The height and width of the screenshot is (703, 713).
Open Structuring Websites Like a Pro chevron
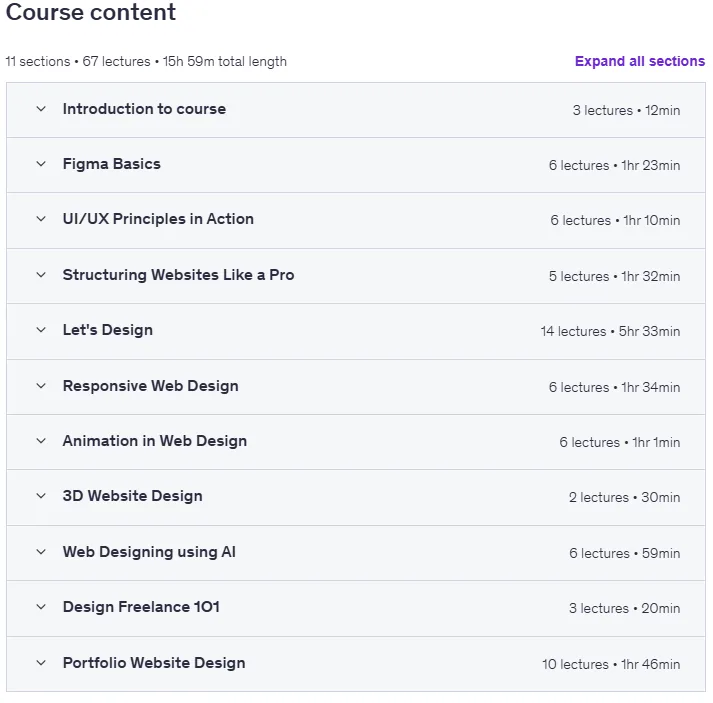(41, 275)
